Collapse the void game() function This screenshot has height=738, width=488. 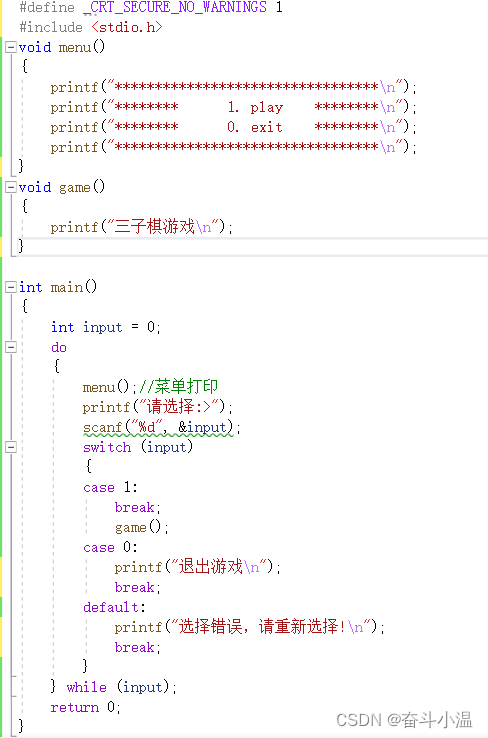[x=10, y=187]
